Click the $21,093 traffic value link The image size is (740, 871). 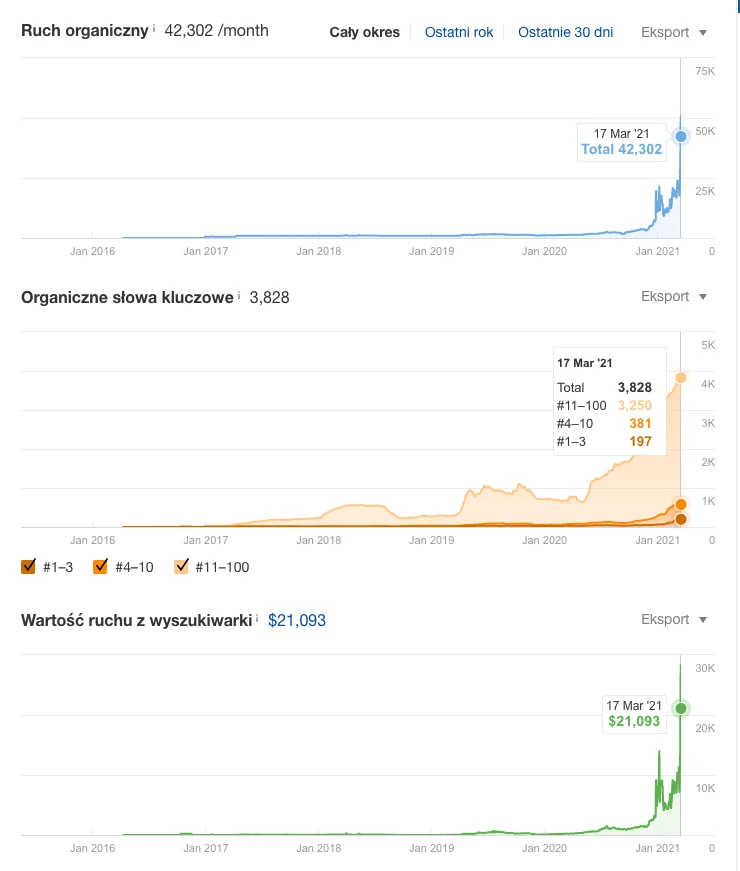point(297,620)
